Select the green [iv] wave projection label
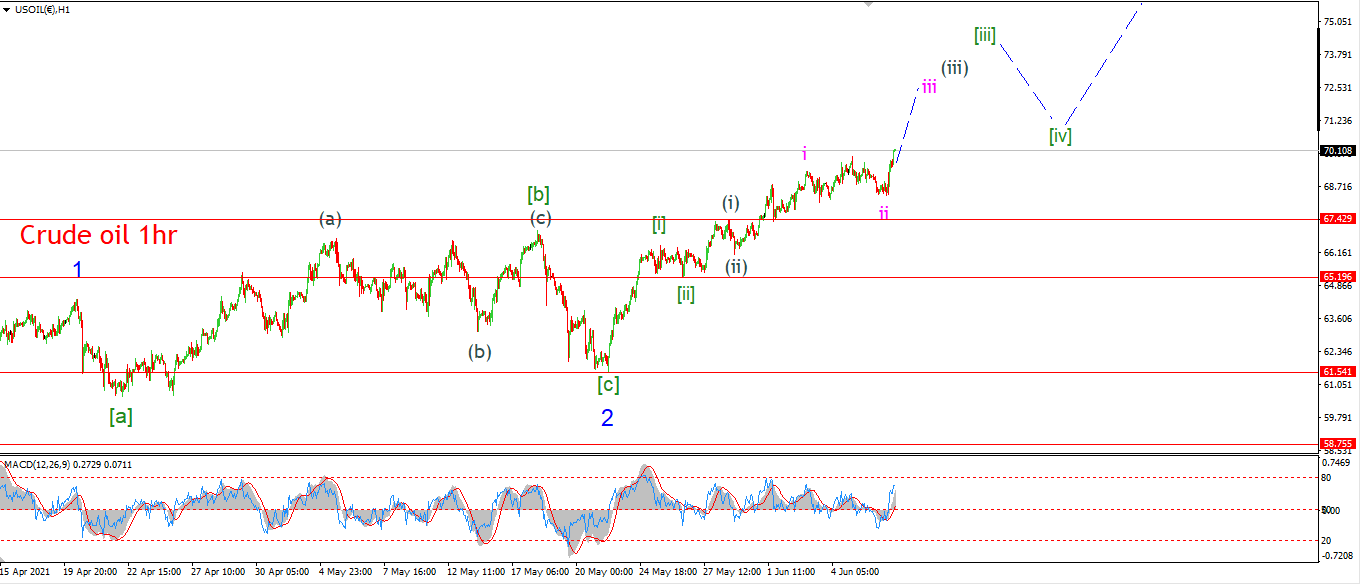This screenshot has height=585, width=1361. click(x=1060, y=135)
